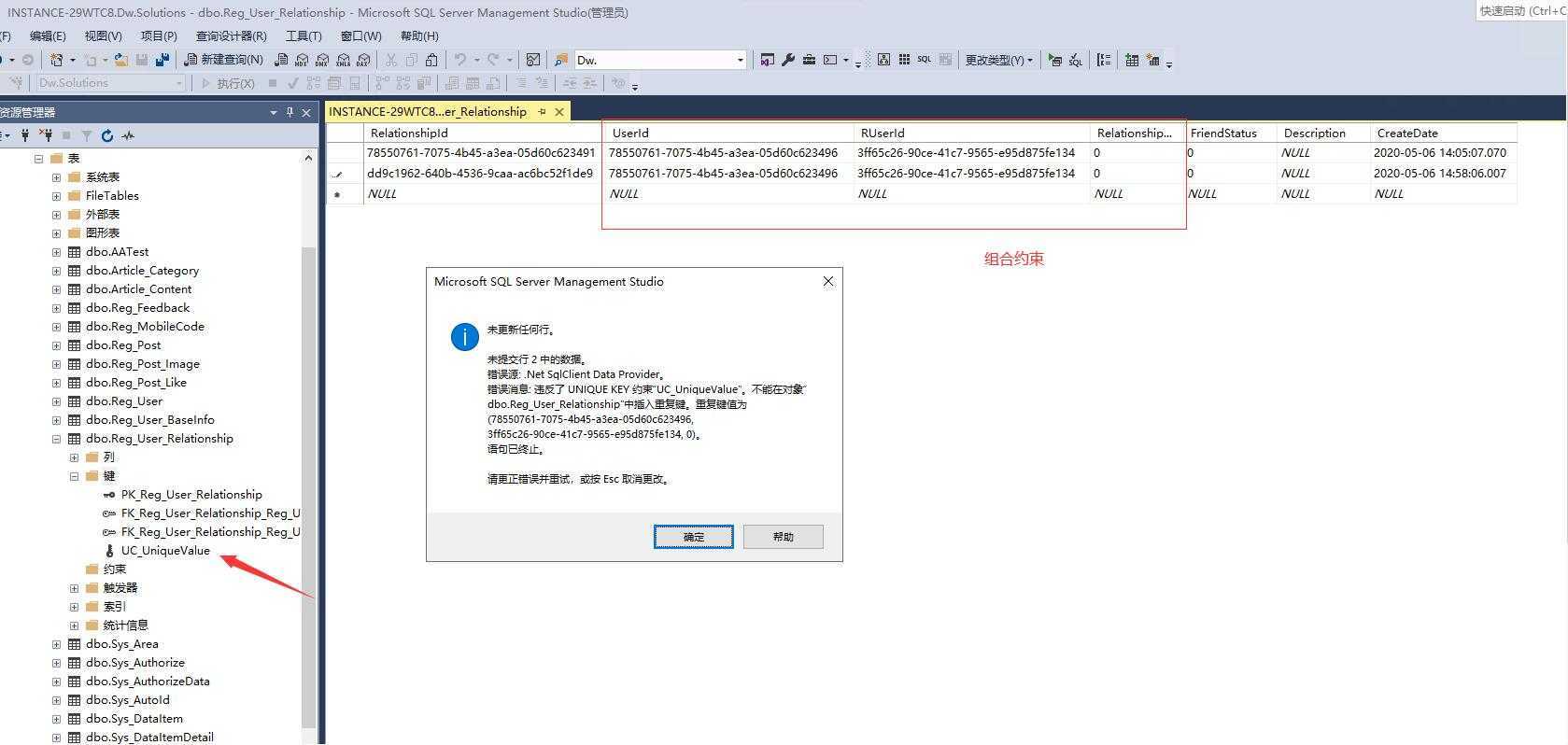The image size is (1568, 745).
Task: Click the 新建查询(N) button
Action: (224, 60)
